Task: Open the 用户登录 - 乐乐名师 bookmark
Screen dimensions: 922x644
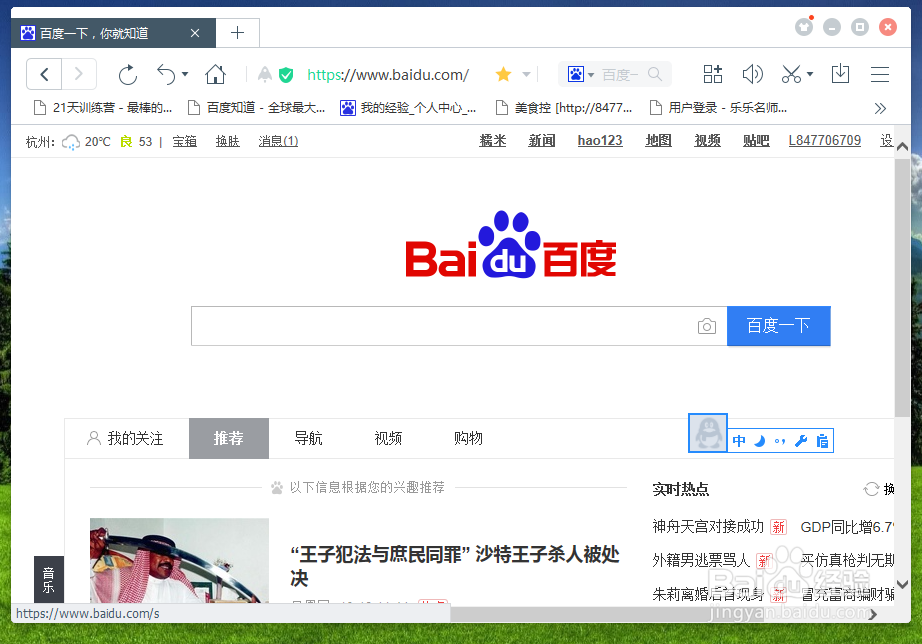Action: click(718, 108)
